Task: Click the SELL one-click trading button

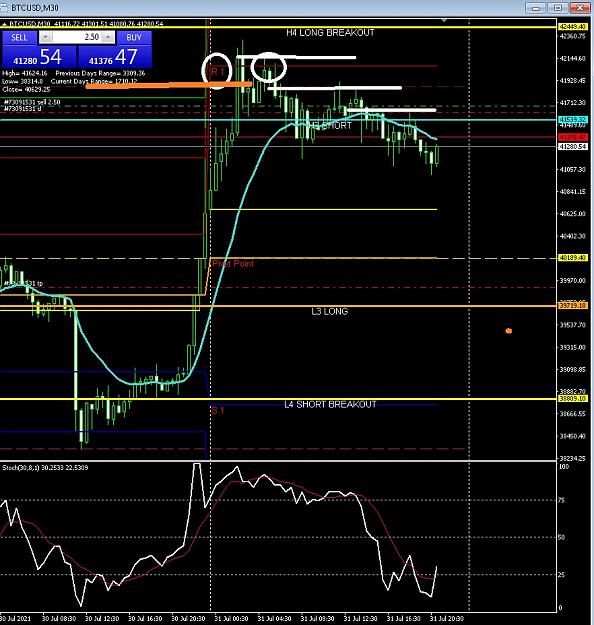Action: pyautogui.click(x=20, y=38)
